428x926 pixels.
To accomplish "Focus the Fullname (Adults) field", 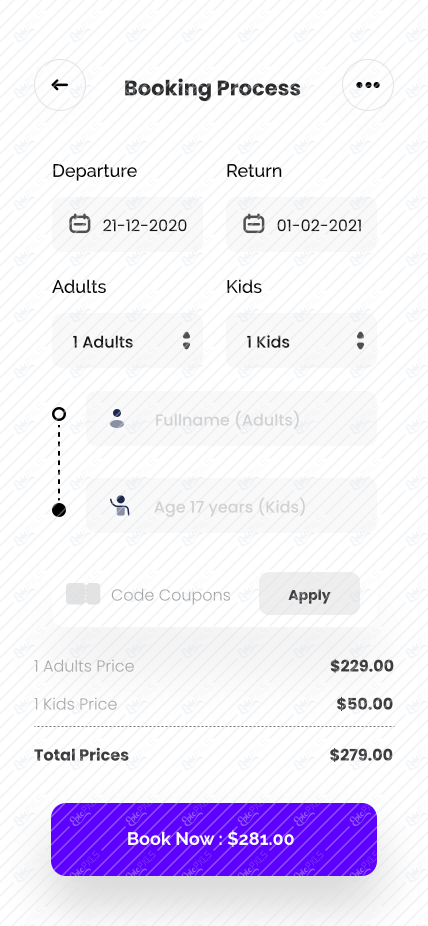I will tap(231, 419).
